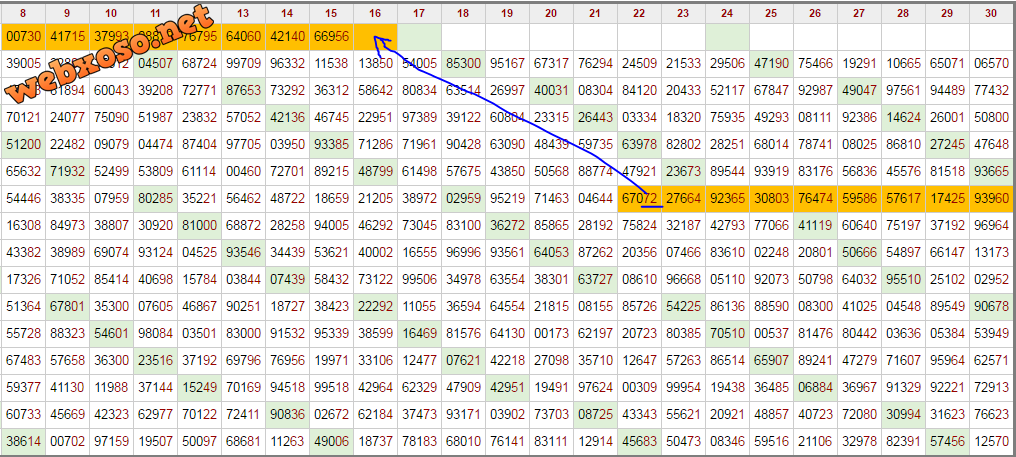Select green cell 50666

[859, 254]
